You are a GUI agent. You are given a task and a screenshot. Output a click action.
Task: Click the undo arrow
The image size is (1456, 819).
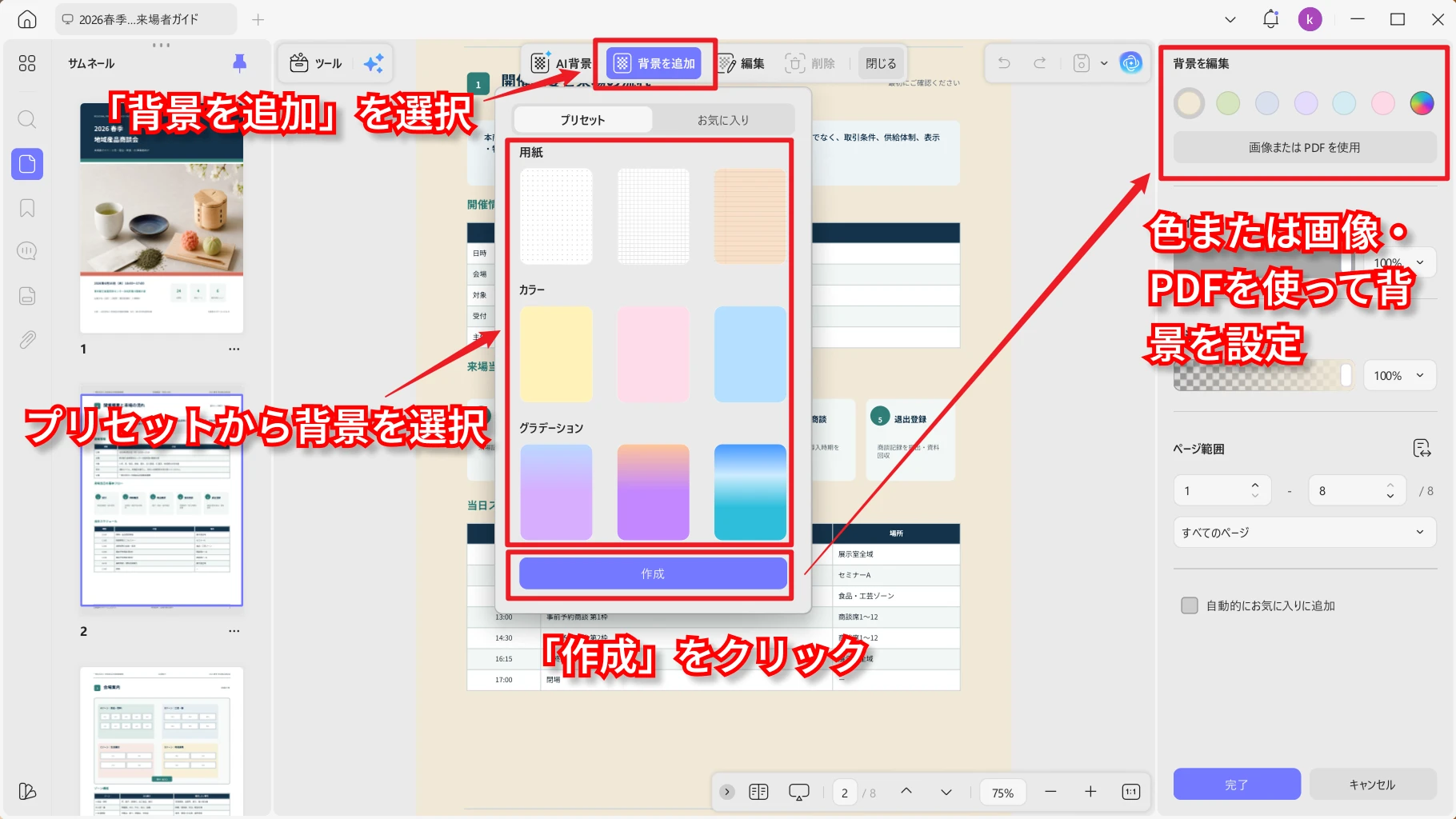(1004, 62)
